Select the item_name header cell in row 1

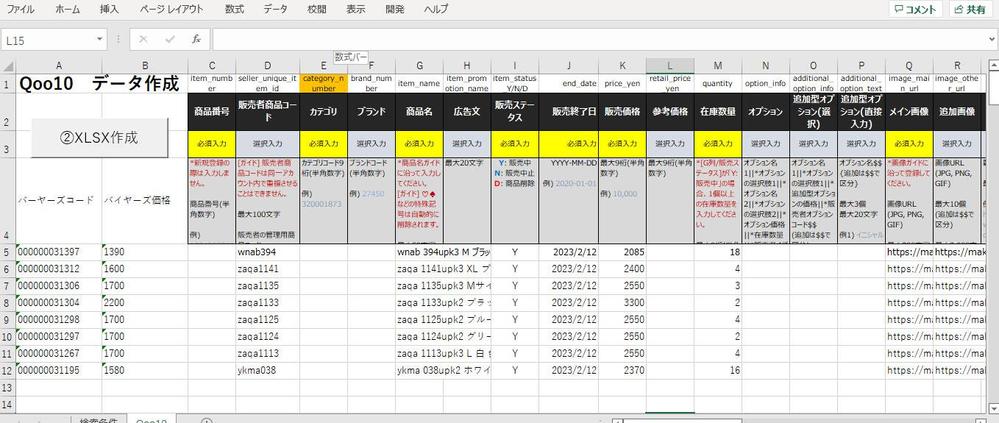(419, 83)
